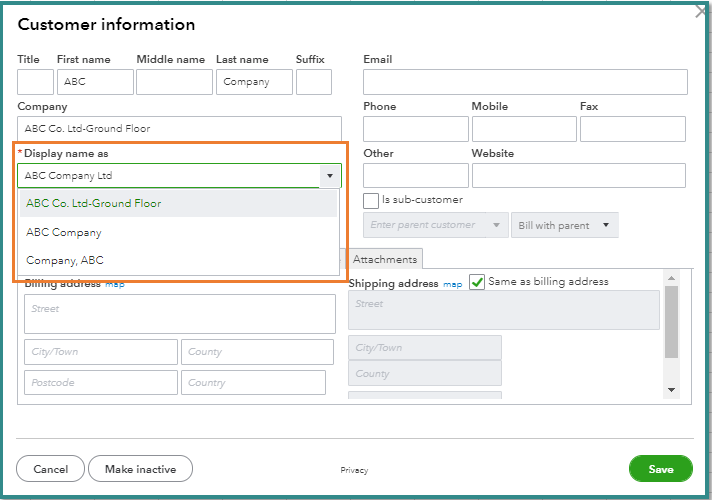Expand the Display name as dropdown arrow
Viewport: 712px width, 500px height.
pyautogui.click(x=329, y=176)
